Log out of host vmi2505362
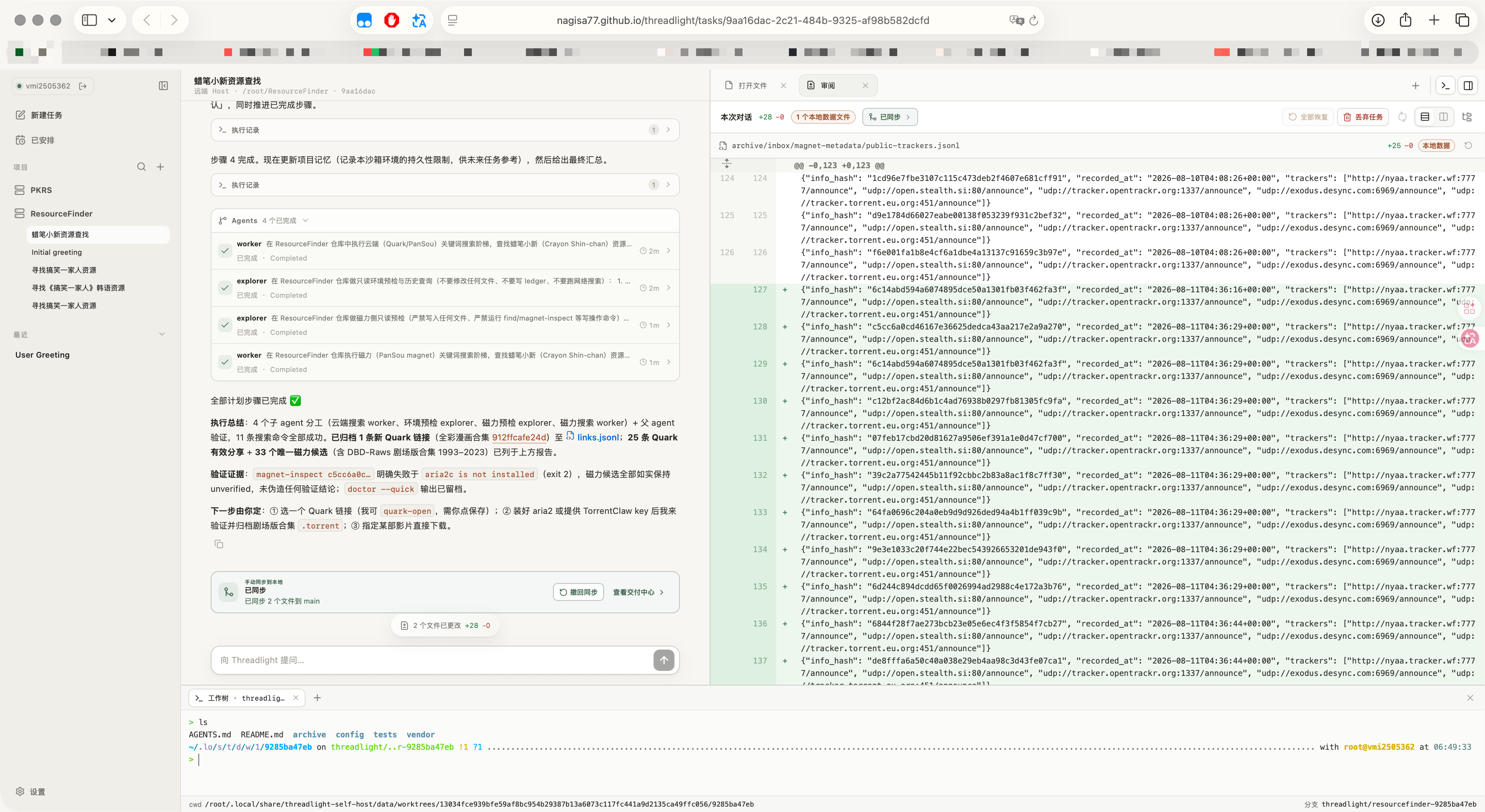The height and width of the screenshot is (812, 1485). [83, 86]
